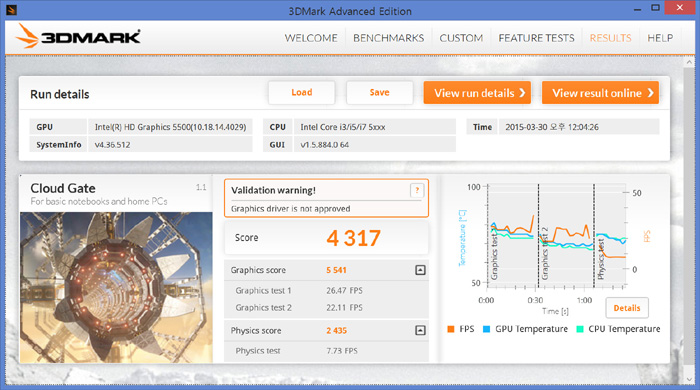Open the validation warning help question mark

[x=417, y=191]
